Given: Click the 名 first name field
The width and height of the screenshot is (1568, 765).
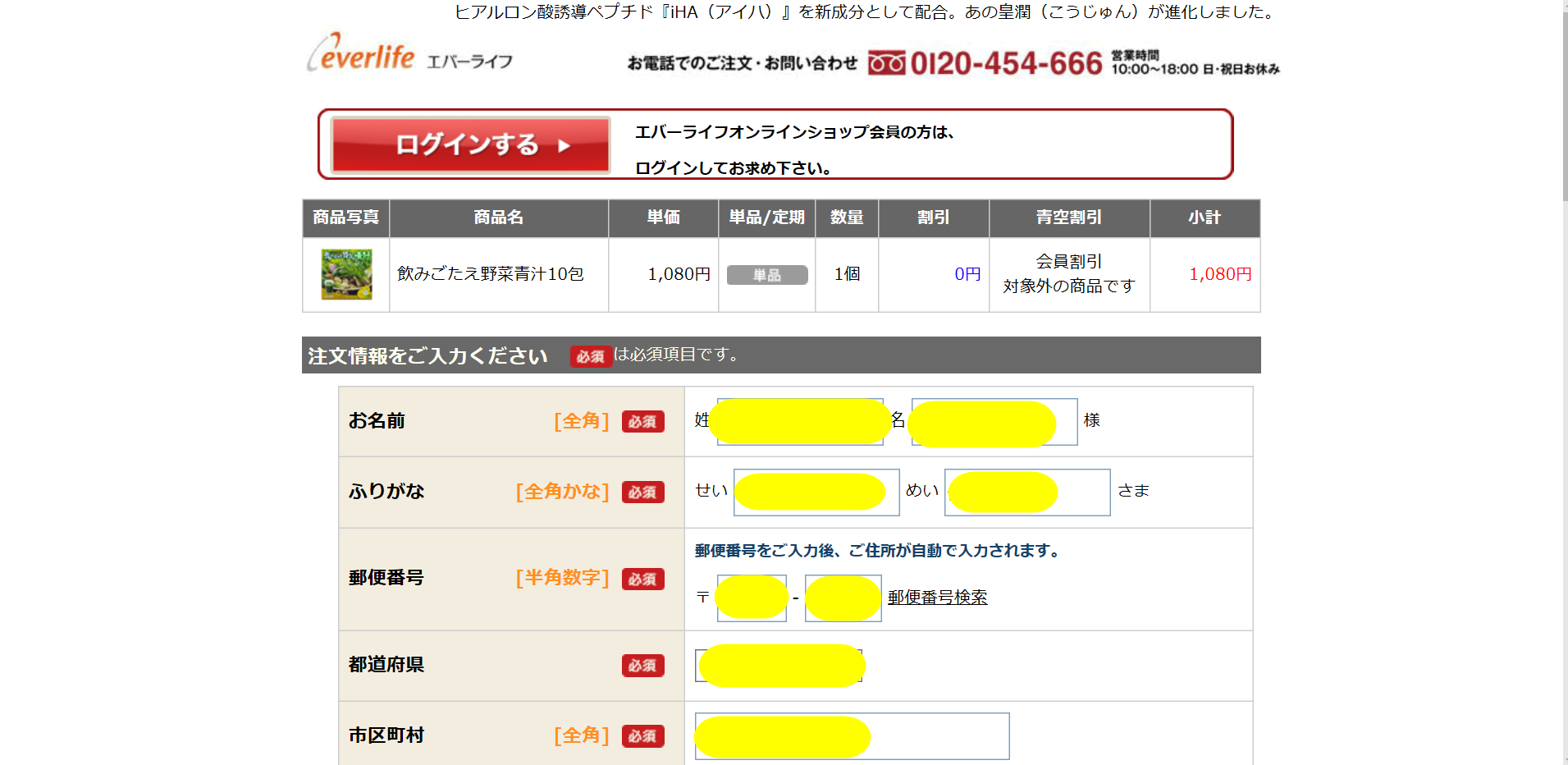Looking at the screenshot, I should pyautogui.click(x=994, y=422).
